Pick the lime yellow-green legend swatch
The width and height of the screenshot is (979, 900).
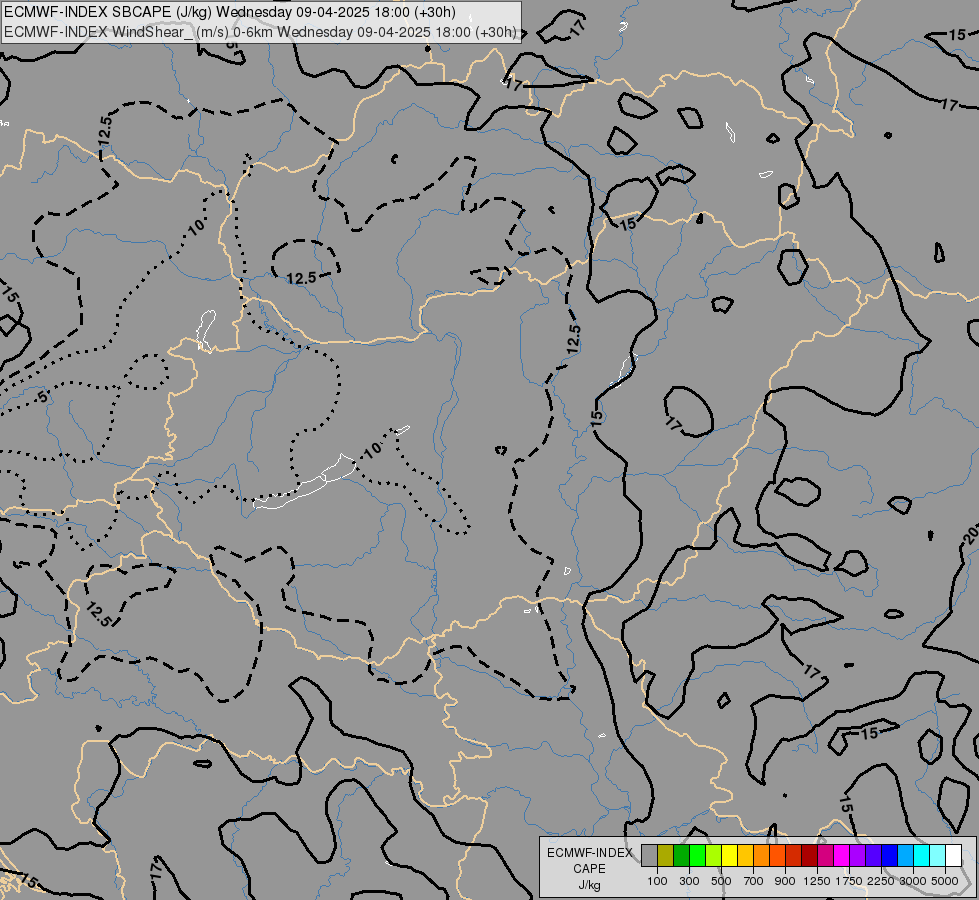click(713, 856)
